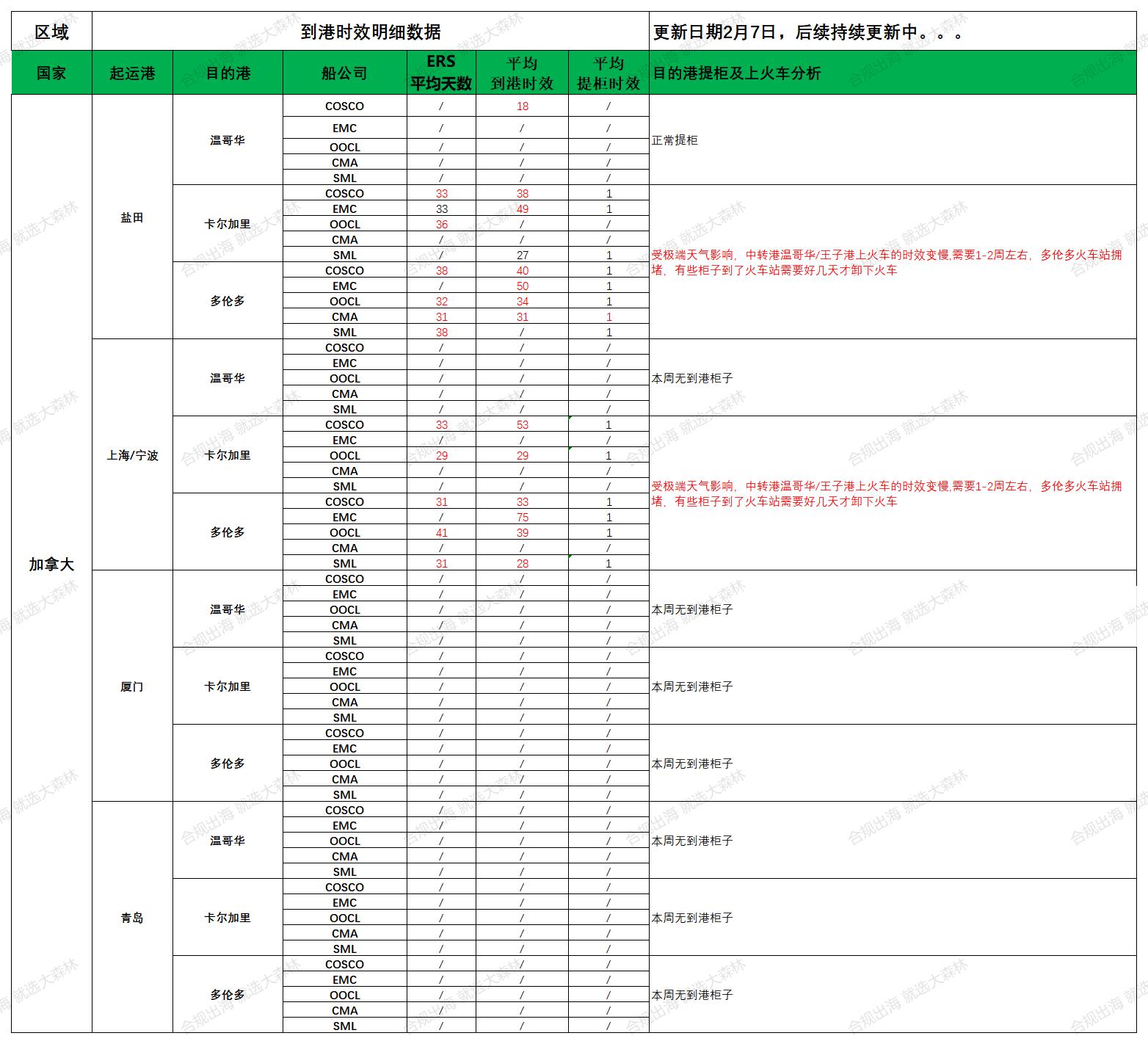Screen dimensions: 1148x1044
Task: Select the cell with value 75
Action: tap(522, 518)
